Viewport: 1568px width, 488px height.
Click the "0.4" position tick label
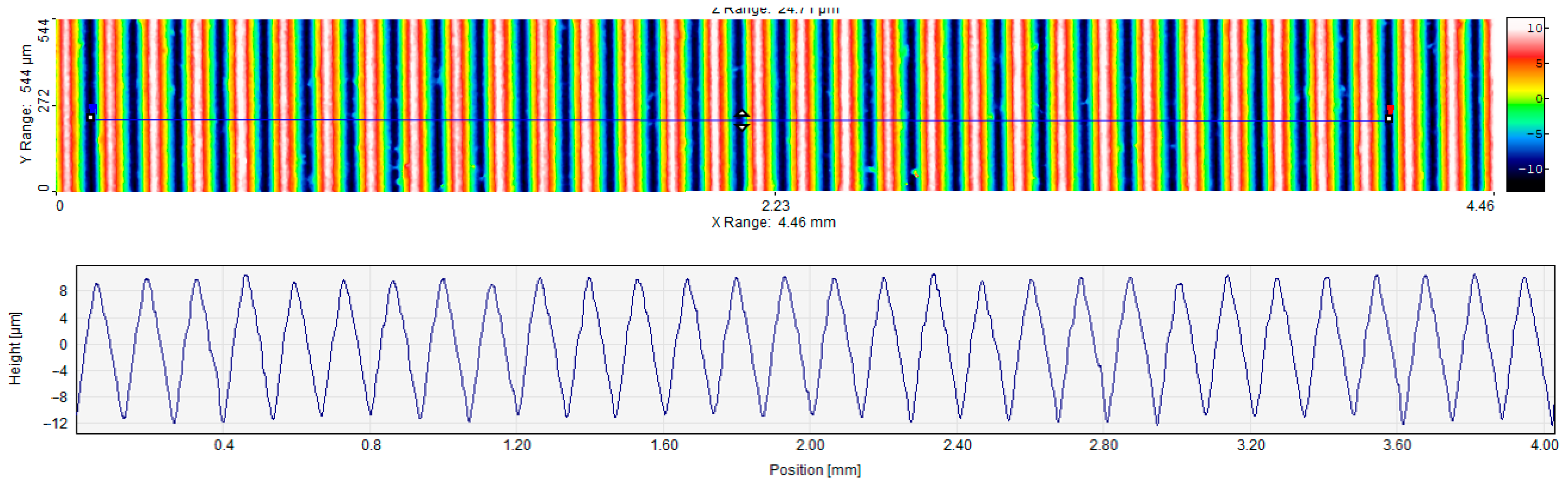[x=224, y=445]
